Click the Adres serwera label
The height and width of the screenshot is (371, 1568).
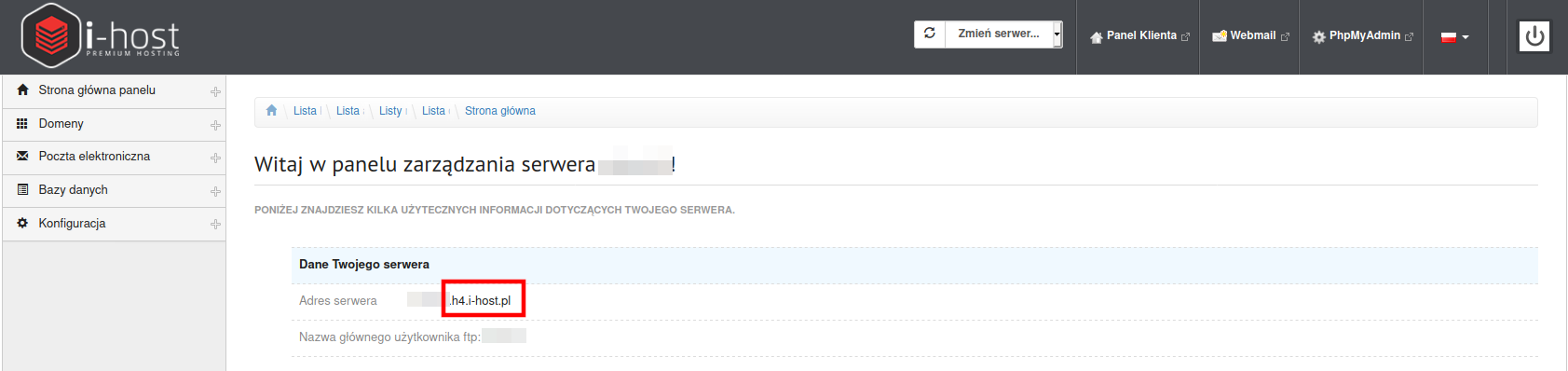tap(338, 301)
